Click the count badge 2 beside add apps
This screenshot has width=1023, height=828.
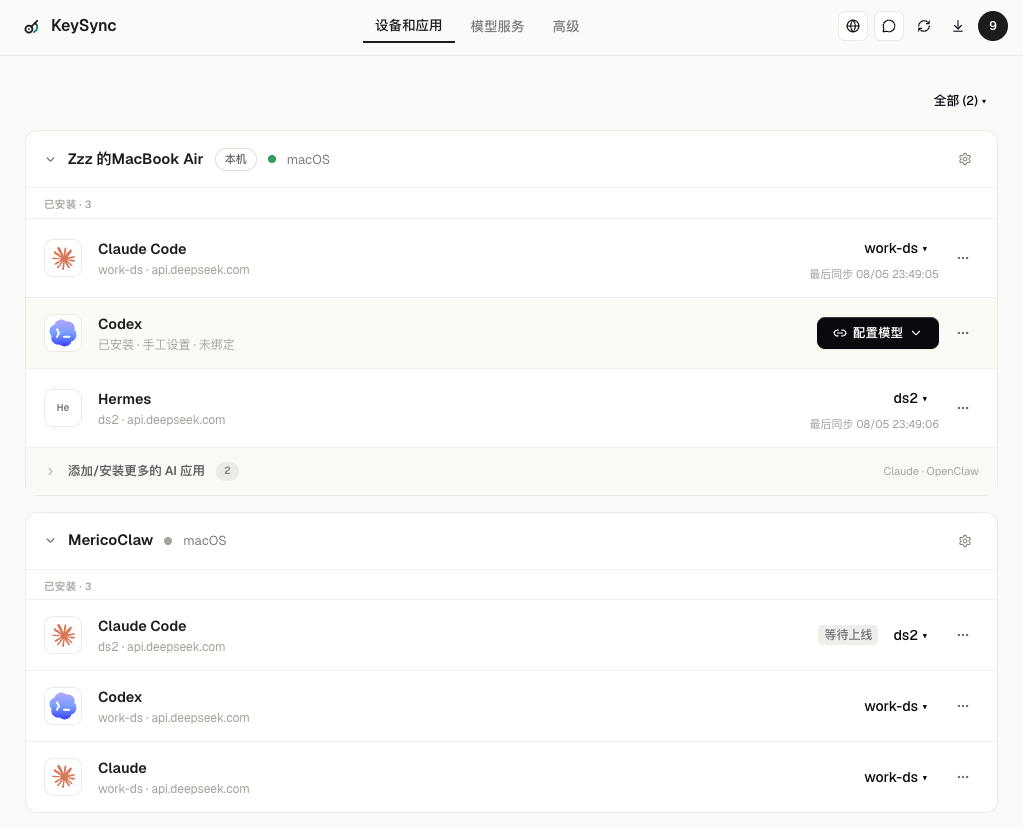point(227,471)
